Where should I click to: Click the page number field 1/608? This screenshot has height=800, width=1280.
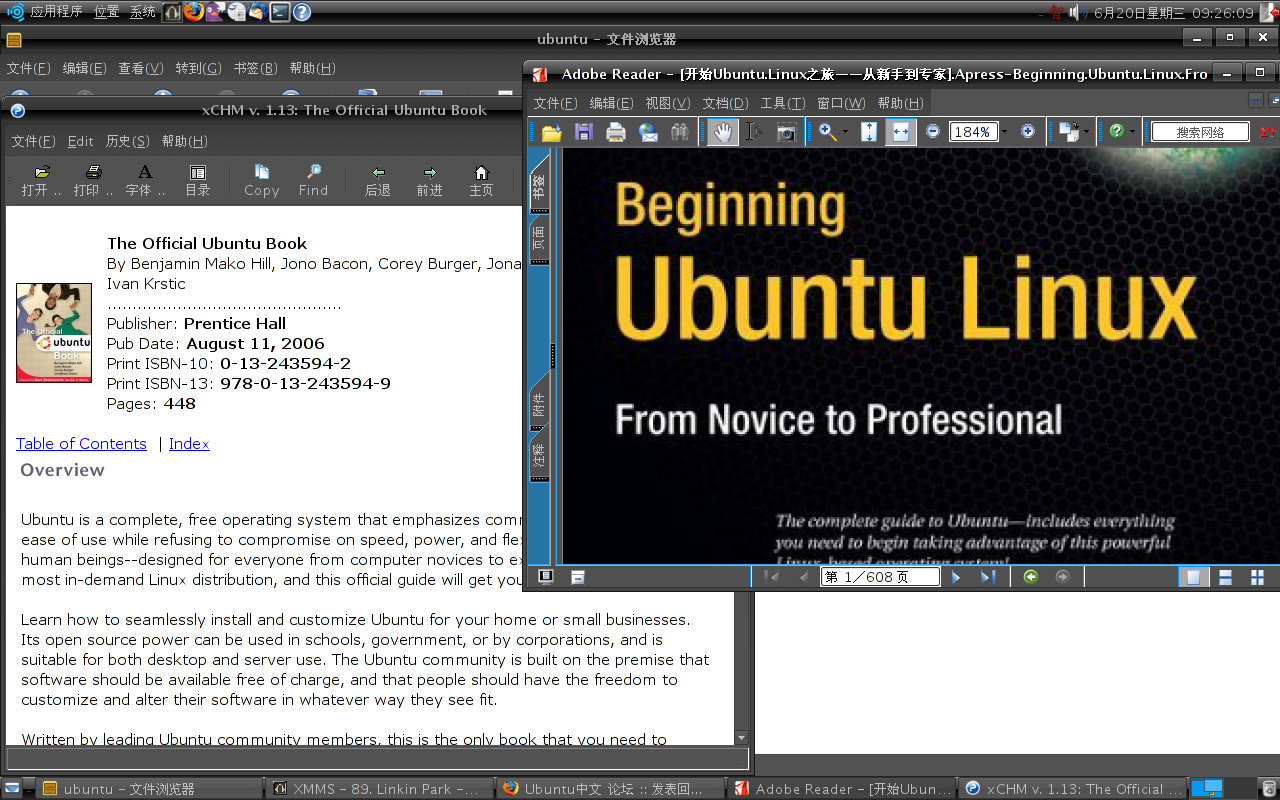[880, 577]
